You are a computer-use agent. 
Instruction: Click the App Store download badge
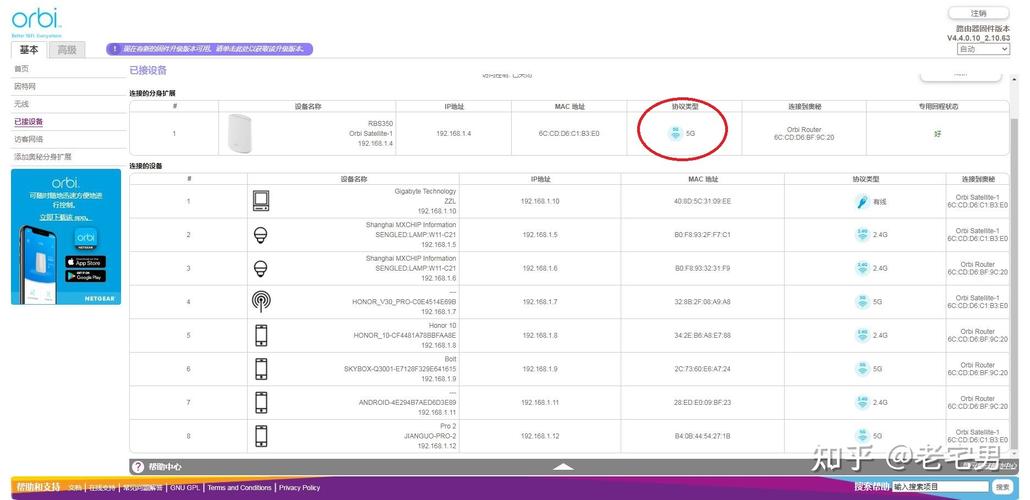[x=85, y=261]
